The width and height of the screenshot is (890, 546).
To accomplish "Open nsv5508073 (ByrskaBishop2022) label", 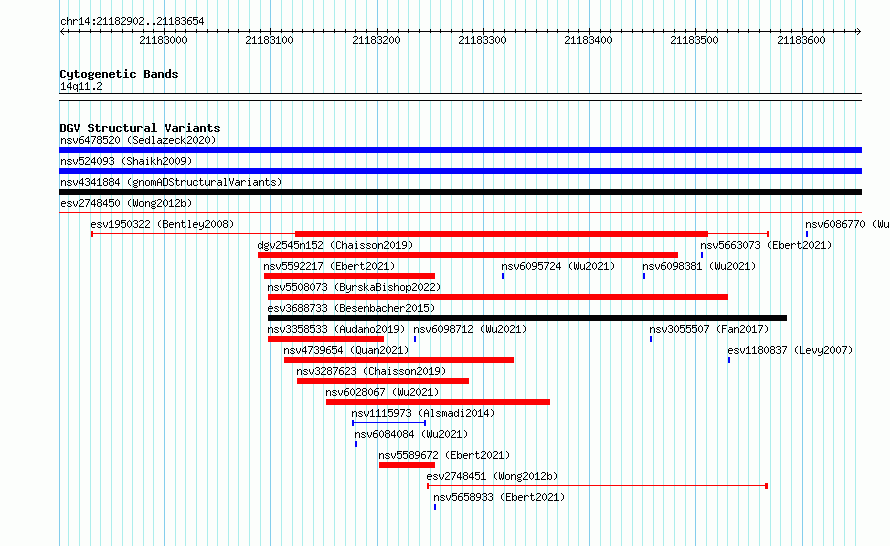I will coord(354,287).
